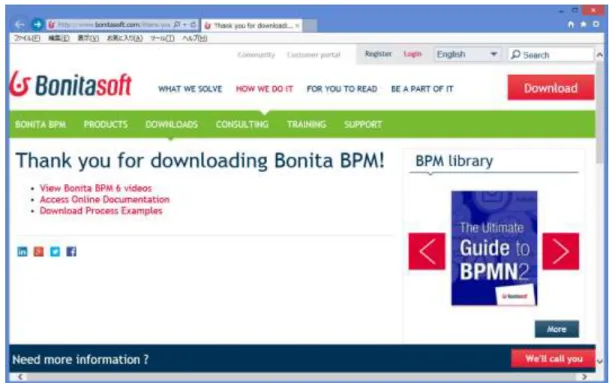The image size is (609, 383).
Task: Click the red Download button
Action: (x=551, y=88)
